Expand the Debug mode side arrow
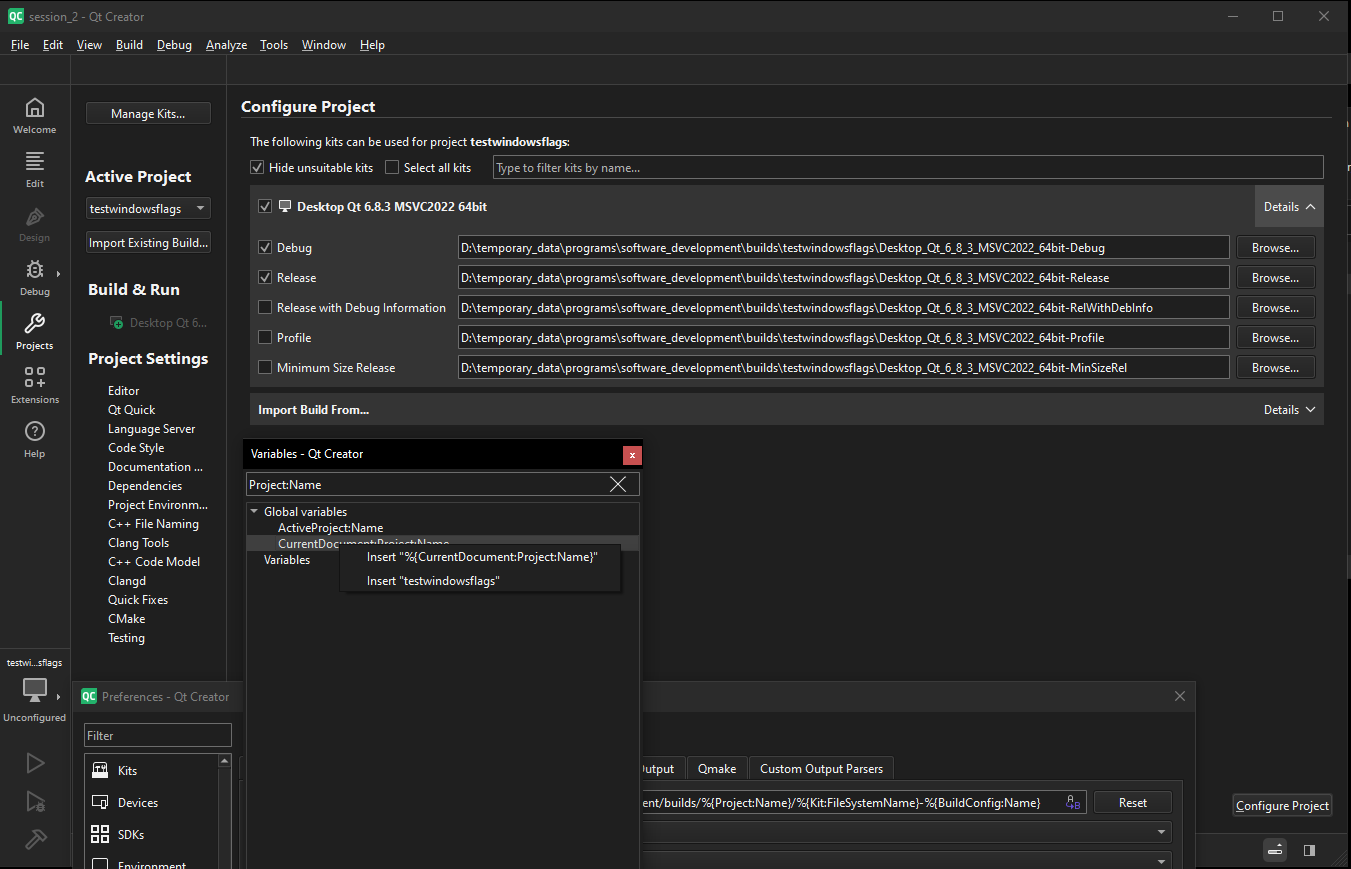The height and width of the screenshot is (869, 1351). click(x=58, y=273)
